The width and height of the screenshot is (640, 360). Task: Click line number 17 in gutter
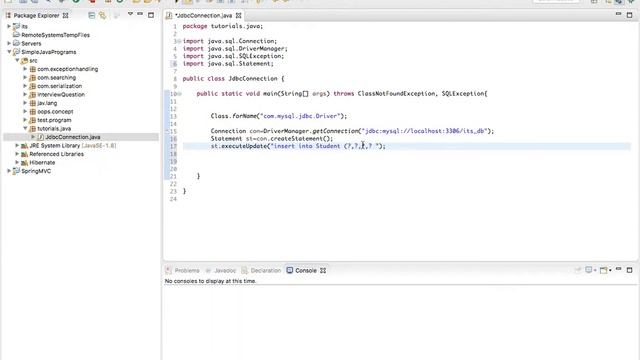point(173,146)
